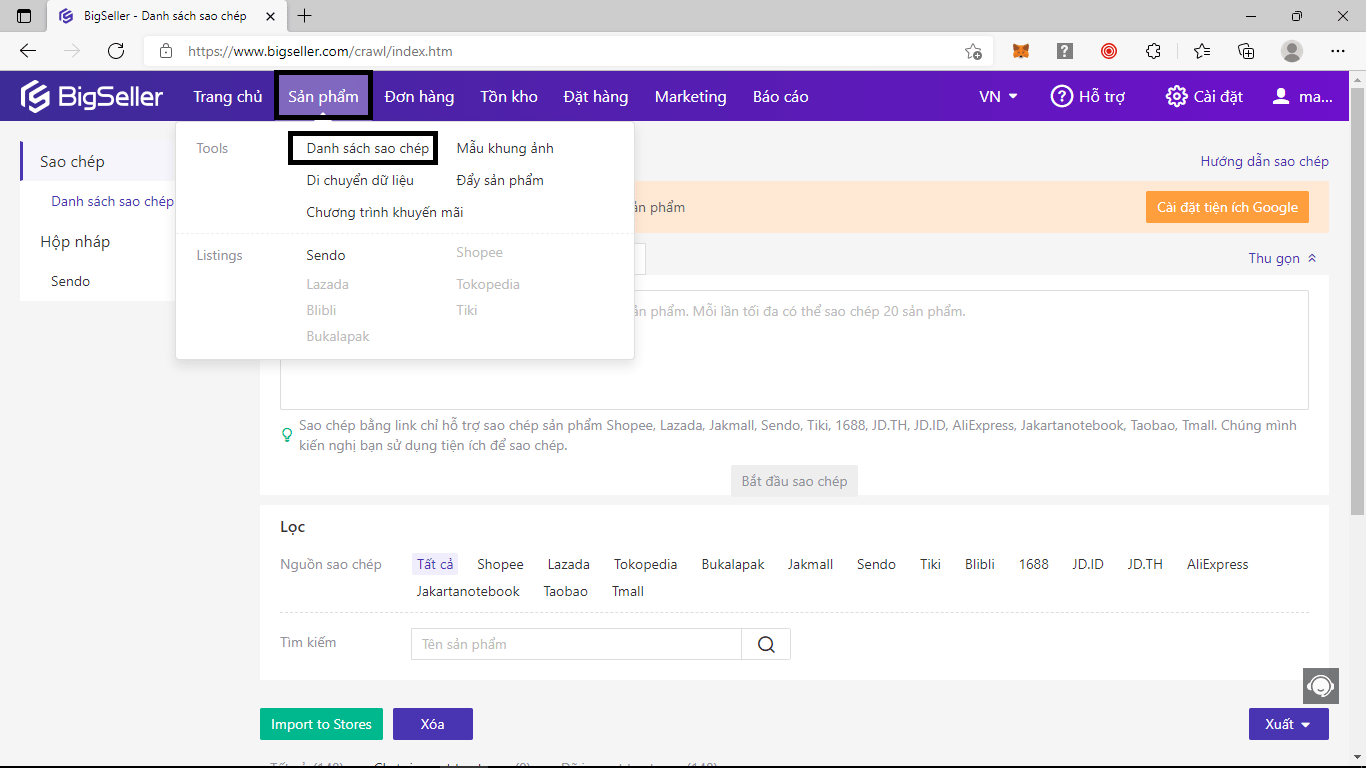Select the Taobao source filter
1366x768 pixels.
tap(565, 591)
